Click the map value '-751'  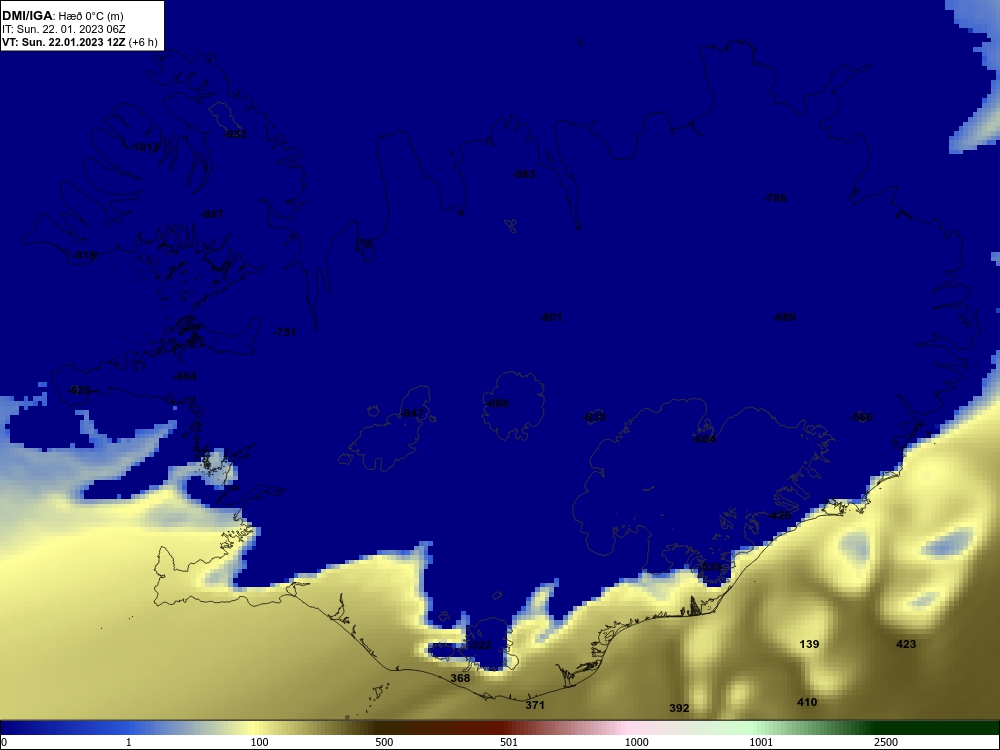pyautogui.click(x=284, y=332)
